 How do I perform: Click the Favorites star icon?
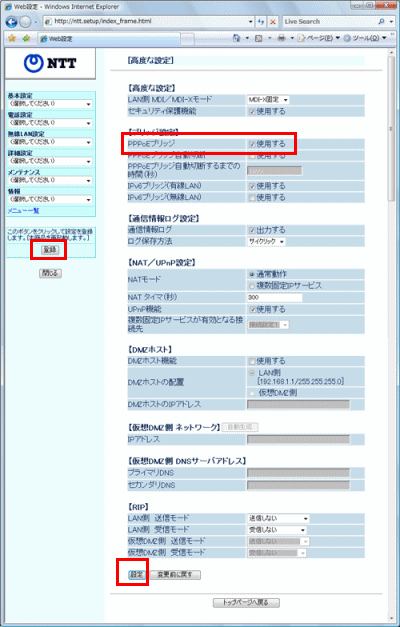click(x=12, y=38)
